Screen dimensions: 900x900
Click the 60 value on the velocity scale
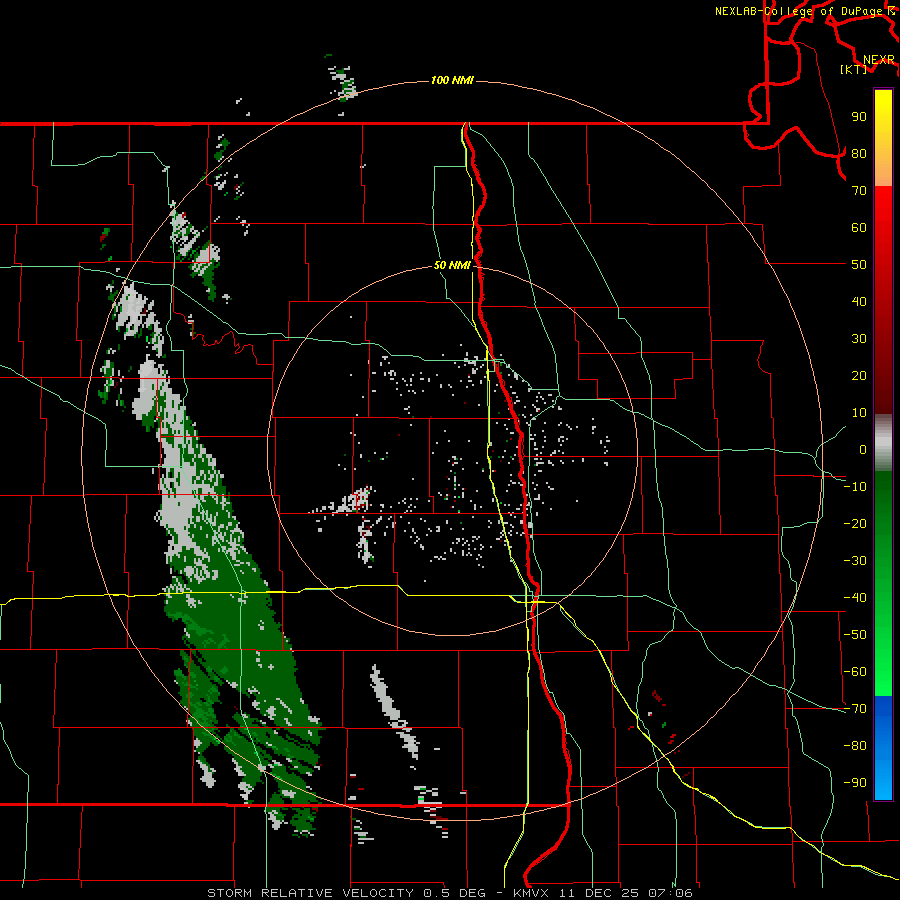pos(859,228)
